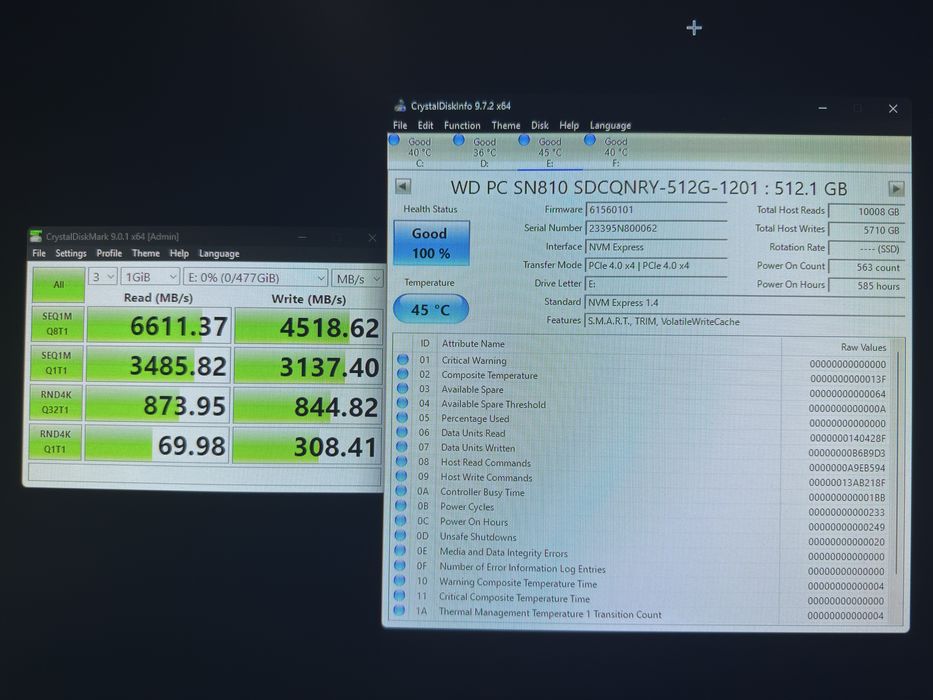933x700 pixels.
Task: Open Theme menu in CrystalDiskInfo
Action: coord(506,125)
